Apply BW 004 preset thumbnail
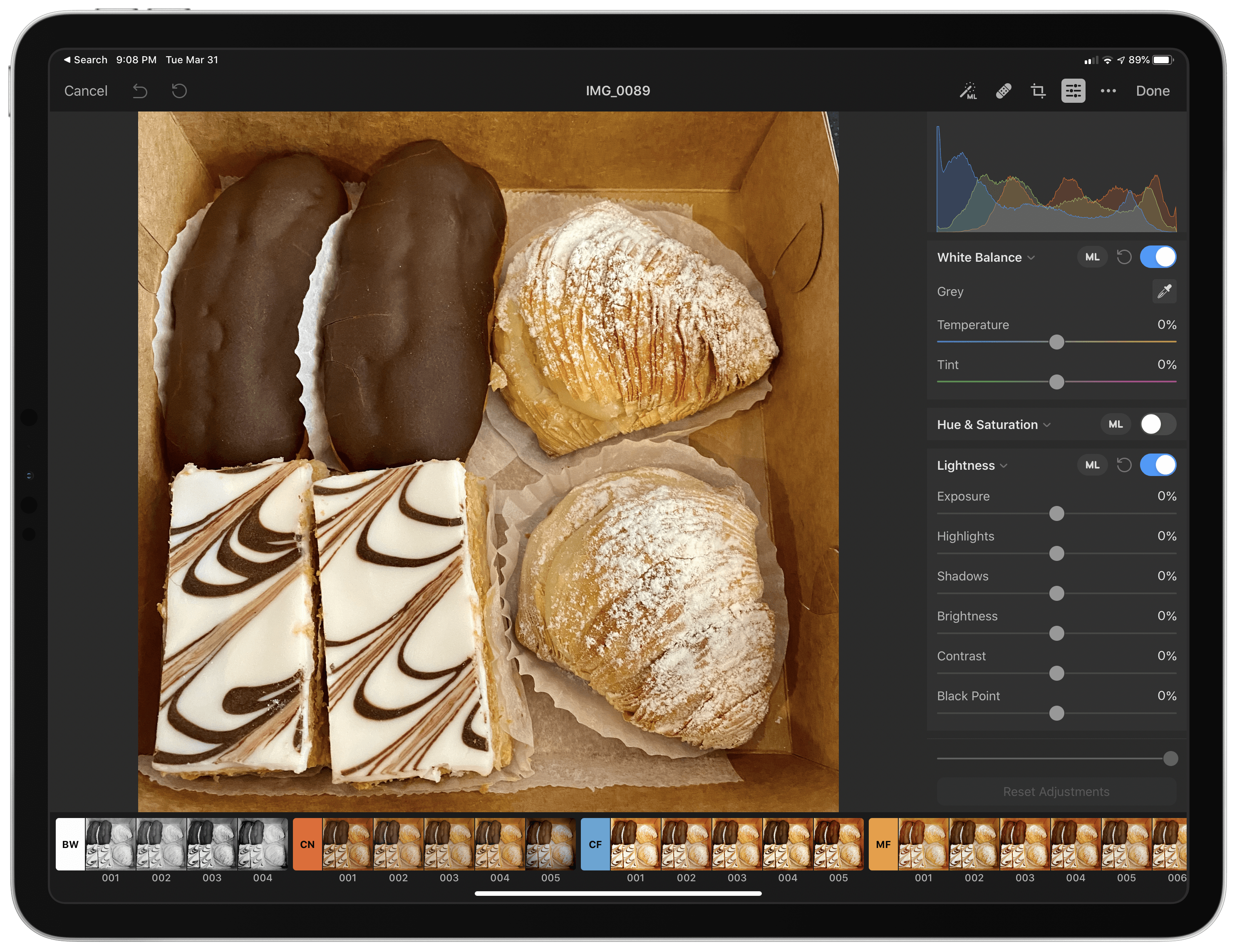Screen dimensions: 1237x952 click(x=263, y=844)
